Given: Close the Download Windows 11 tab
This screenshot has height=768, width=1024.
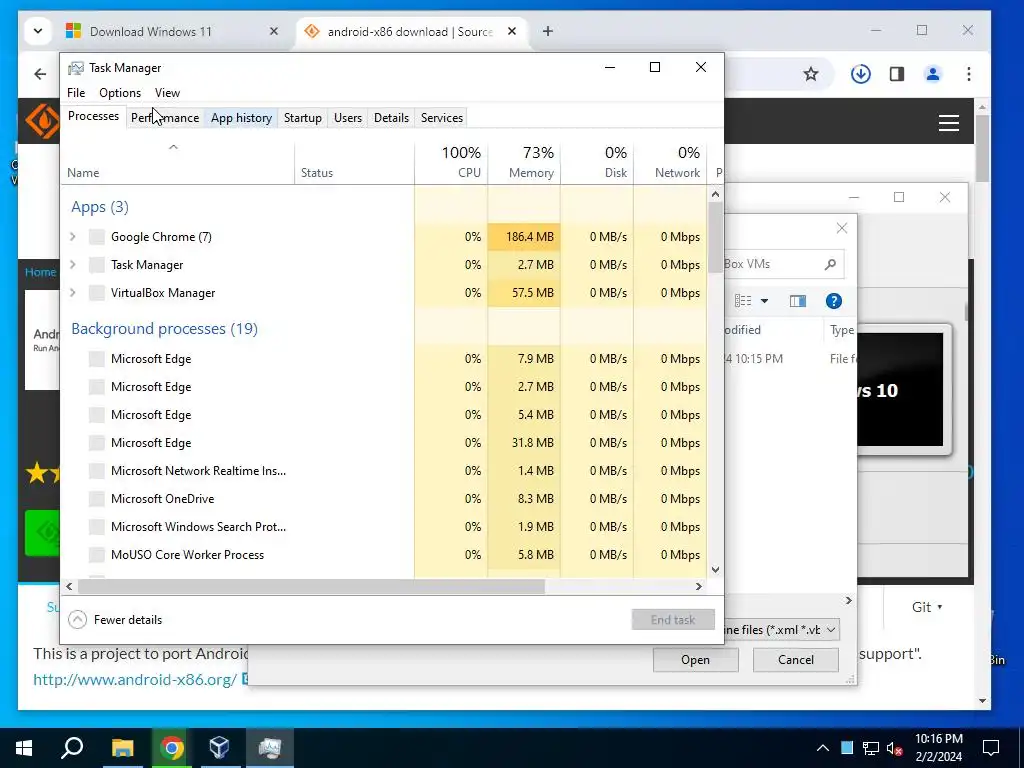Looking at the screenshot, I should pos(274,31).
